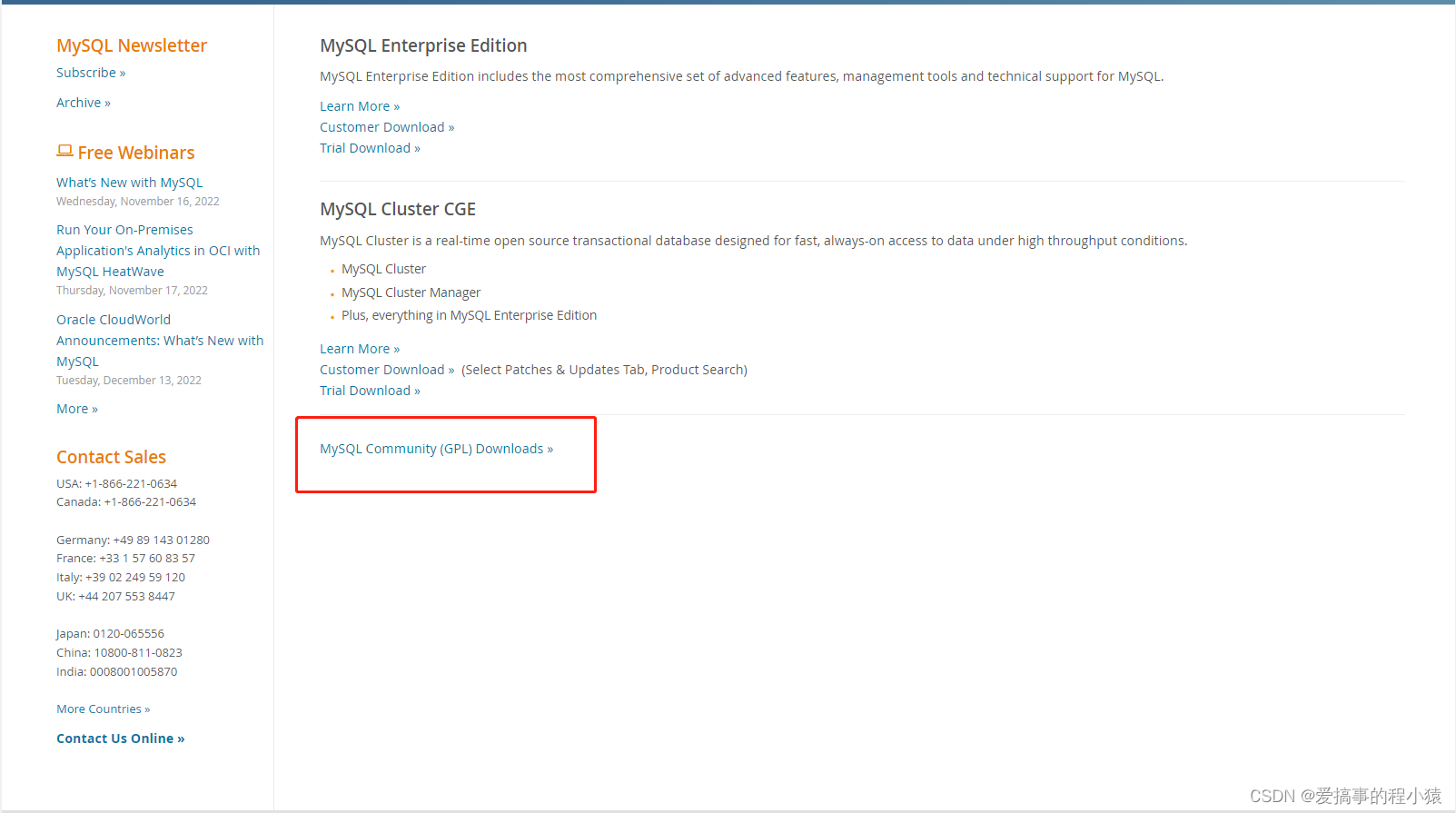This screenshot has width=1456, height=813.
Task: Click the China phone number line
Action: pos(119,653)
